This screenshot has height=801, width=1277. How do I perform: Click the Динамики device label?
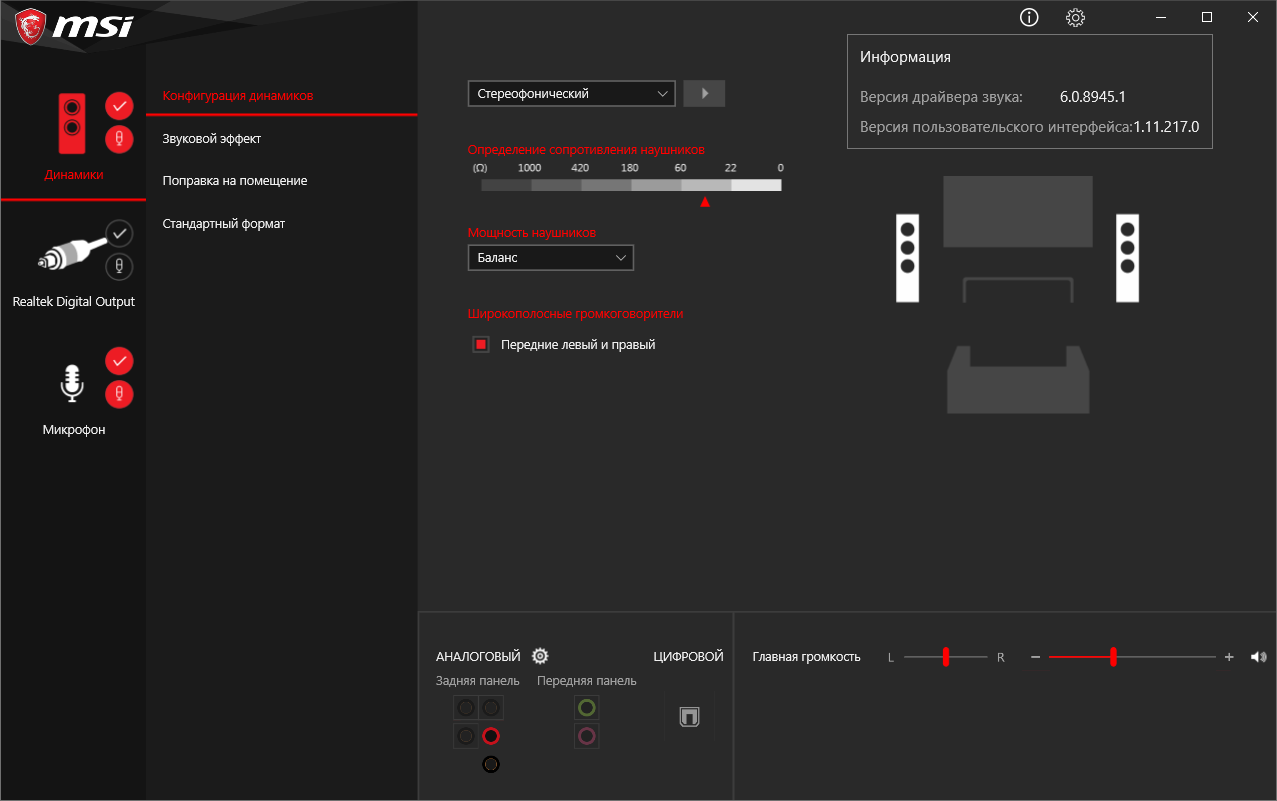pos(74,175)
